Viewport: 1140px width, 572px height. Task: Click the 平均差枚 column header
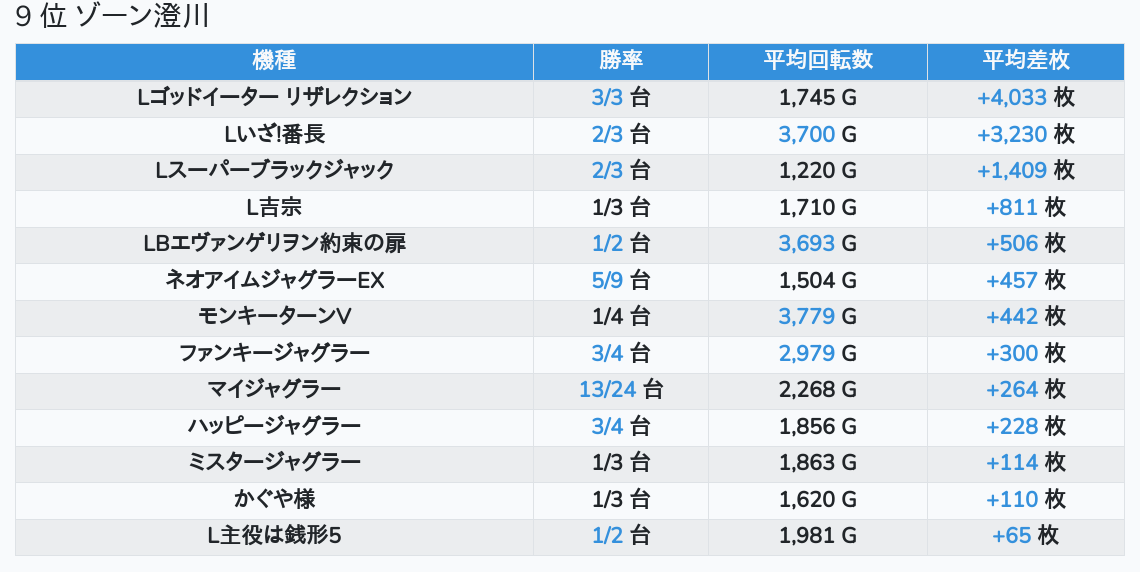tap(1025, 61)
